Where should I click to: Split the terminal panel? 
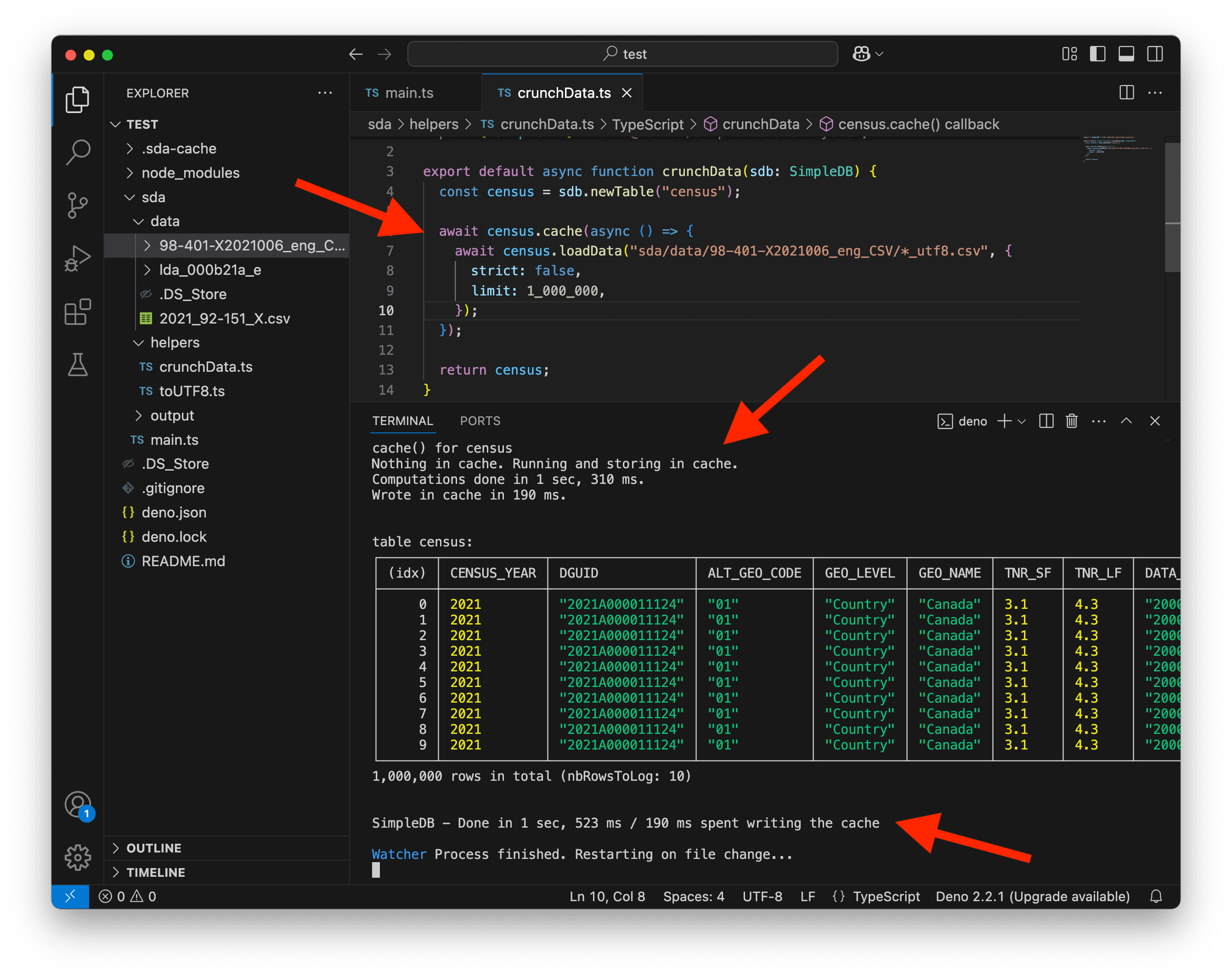point(1046,421)
